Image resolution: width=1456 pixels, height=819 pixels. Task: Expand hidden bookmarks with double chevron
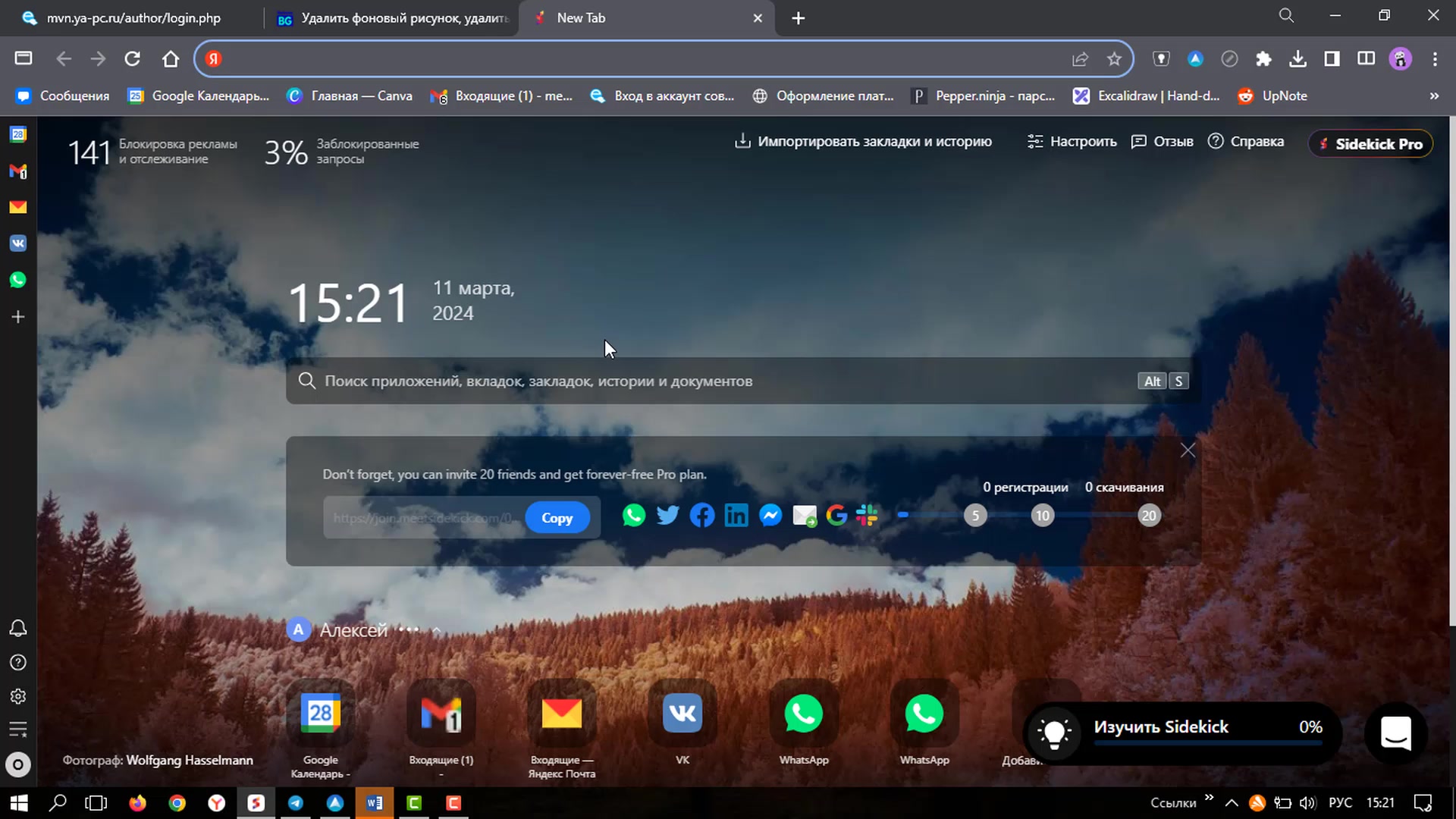(1434, 96)
